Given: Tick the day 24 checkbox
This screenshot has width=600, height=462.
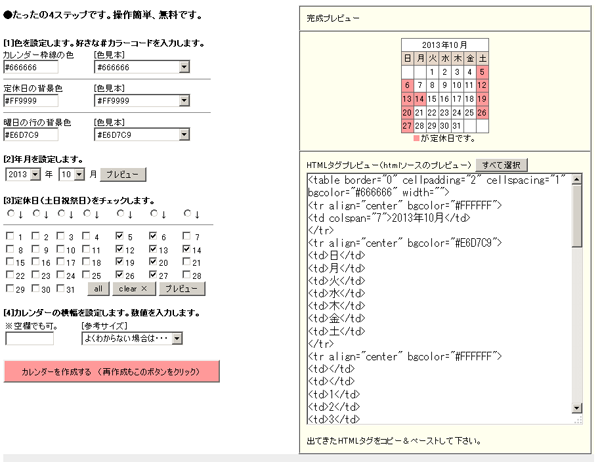Looking at the screenshot, I should click(60, 275).
